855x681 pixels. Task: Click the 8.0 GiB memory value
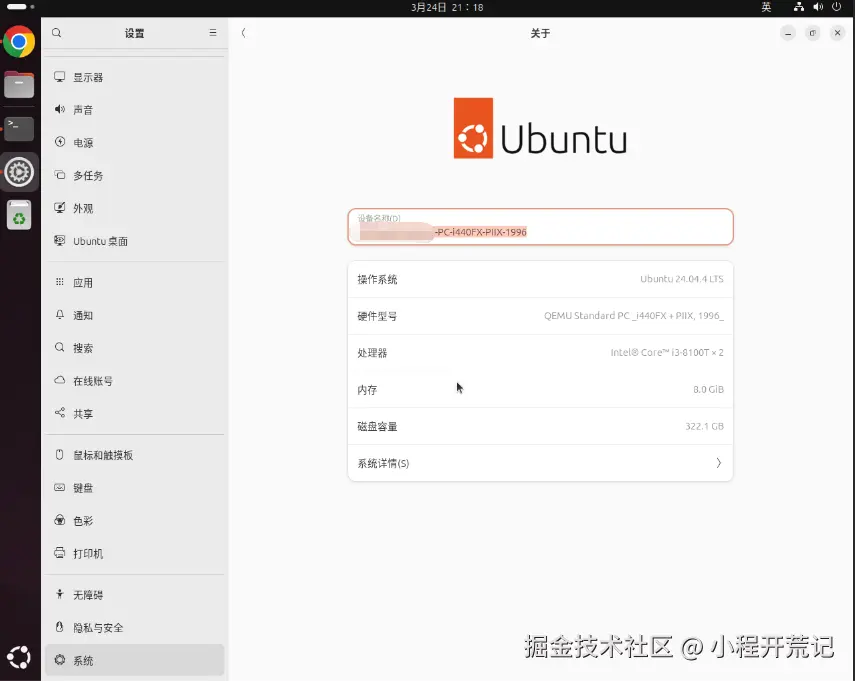[708, 389]
